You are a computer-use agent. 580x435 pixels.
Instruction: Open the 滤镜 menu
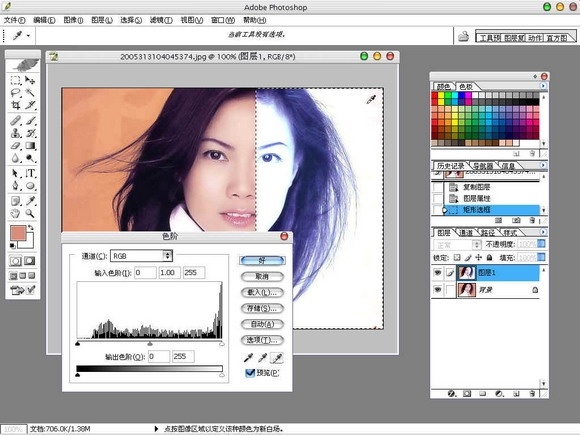(161, 20)
